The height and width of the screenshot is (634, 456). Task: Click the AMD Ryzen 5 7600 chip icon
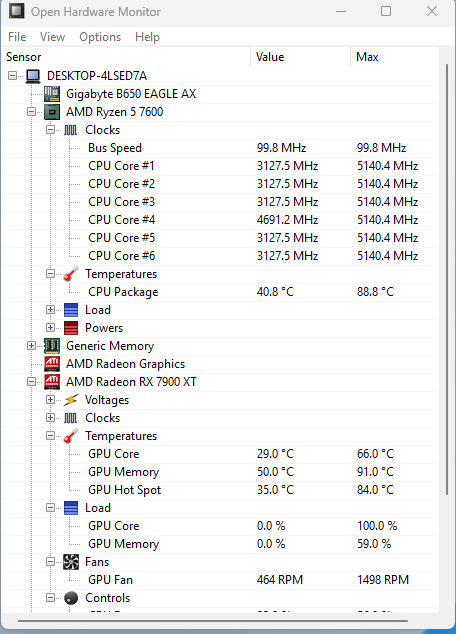point(52,112)
